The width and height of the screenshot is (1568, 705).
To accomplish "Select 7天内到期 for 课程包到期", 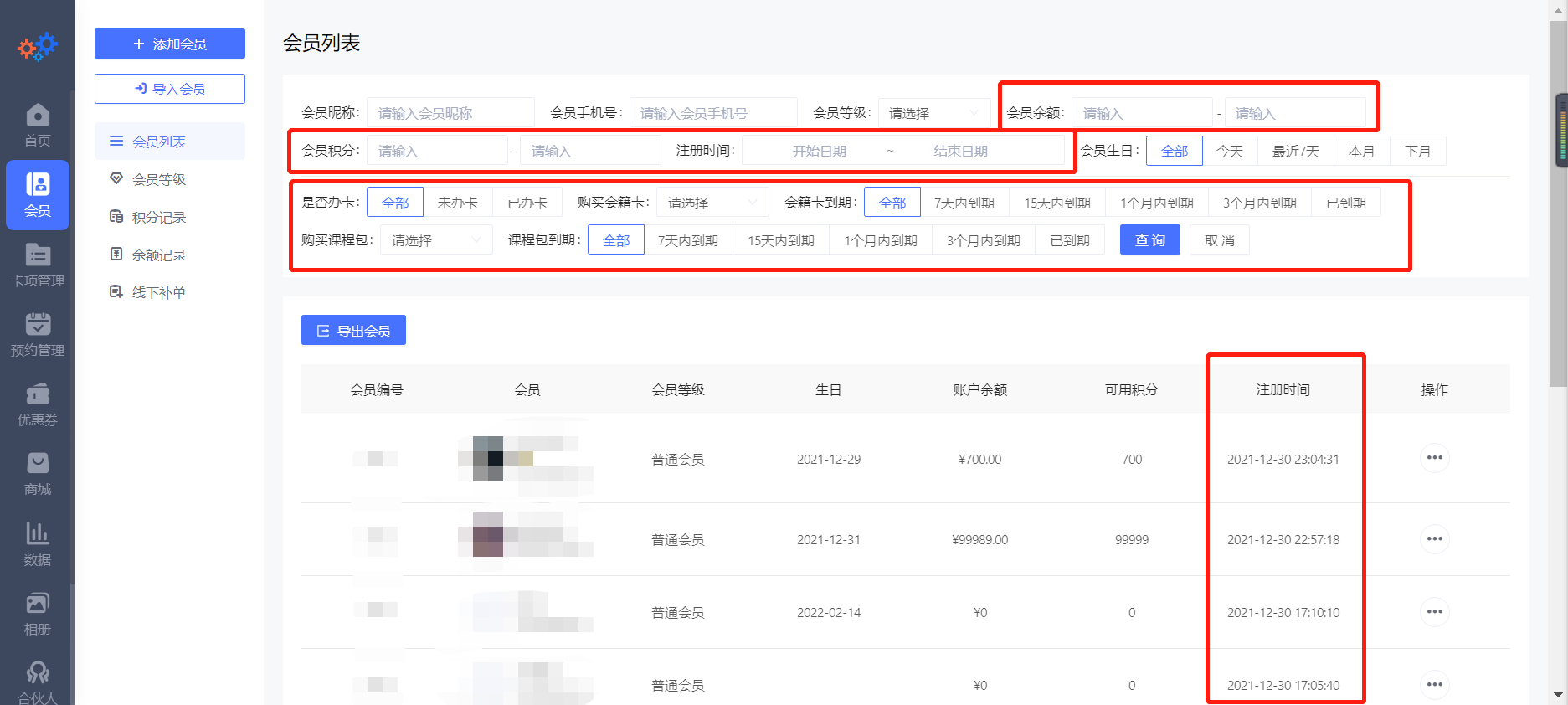I will tap(688, 240).
